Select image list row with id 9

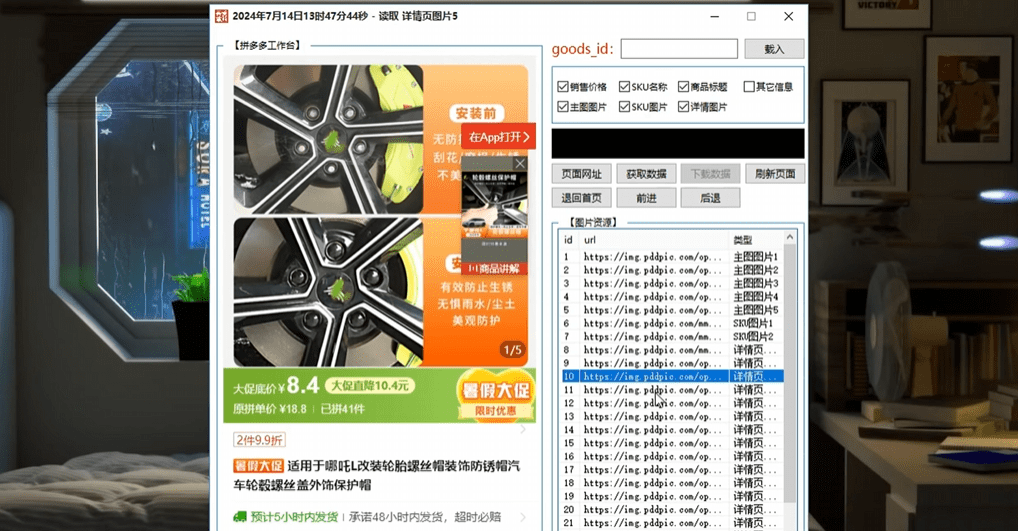(x=672, y=364)
